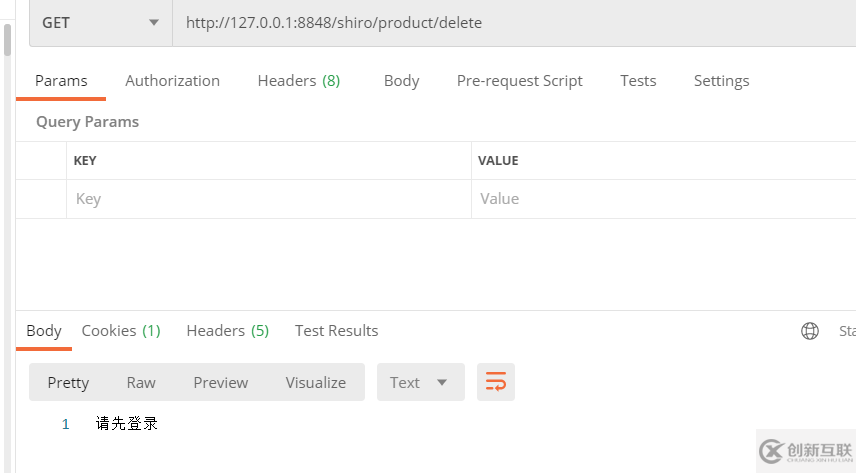Click the globe network icon
The height and width of the screenshot is (473, 856).
tap(810, 331)
